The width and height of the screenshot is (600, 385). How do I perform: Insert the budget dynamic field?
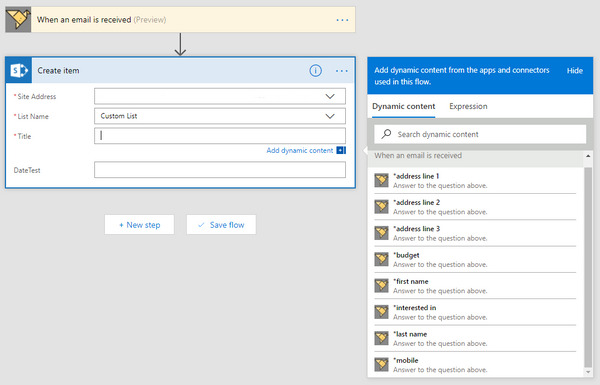pyautogui.click(x=475, y=259)
